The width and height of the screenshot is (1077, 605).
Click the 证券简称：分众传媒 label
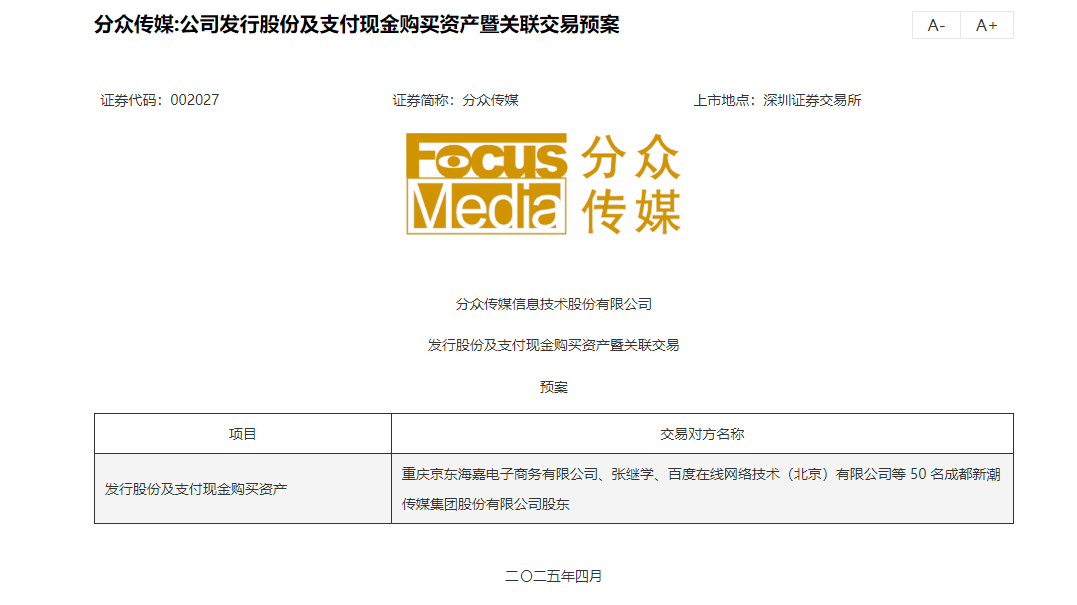455,100
